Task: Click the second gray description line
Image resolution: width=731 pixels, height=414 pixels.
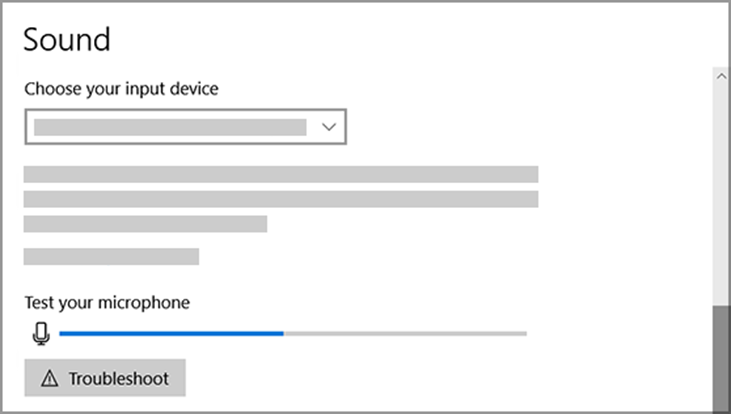Action: tap(280, 199)
